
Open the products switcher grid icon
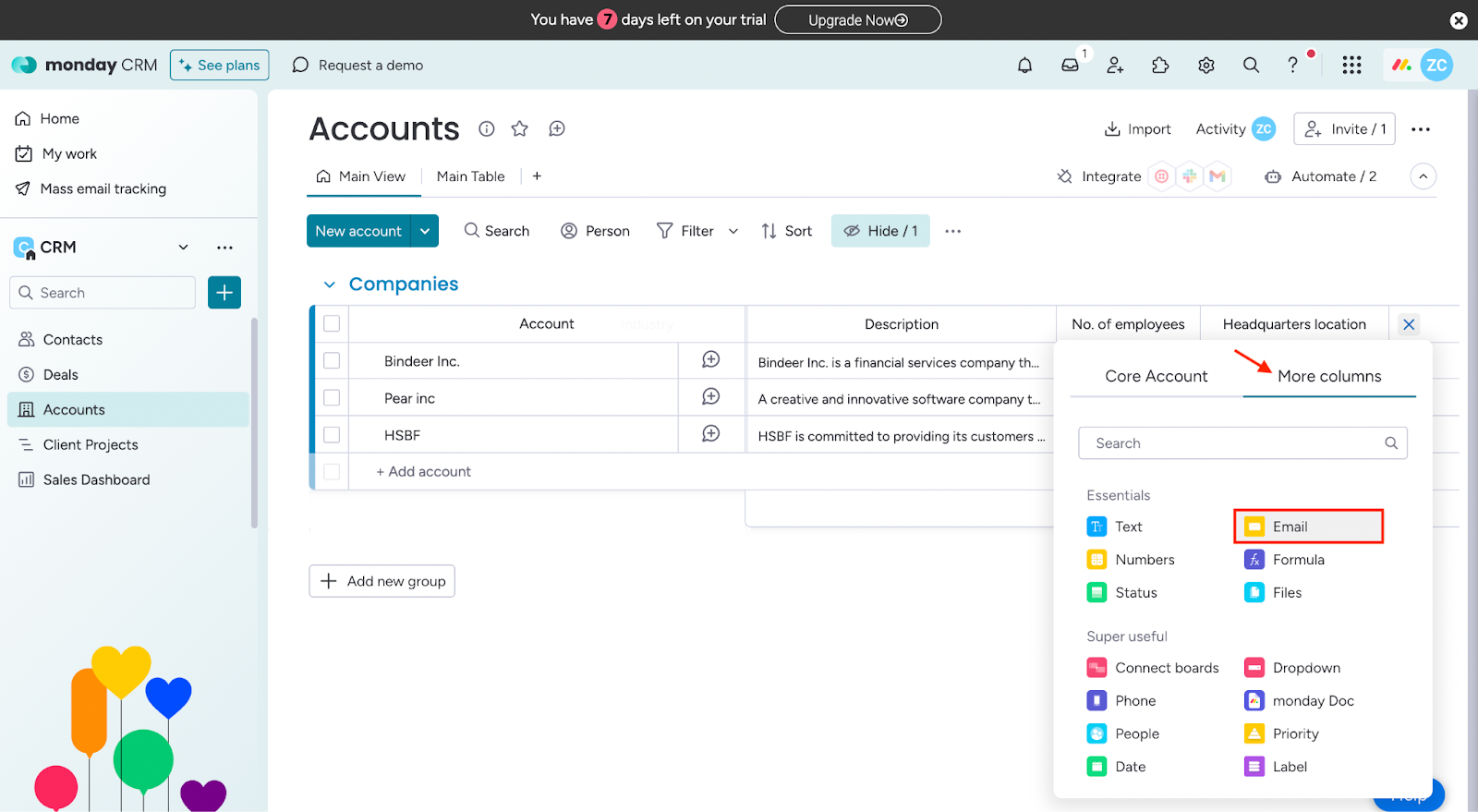[x=1351, y=65]
